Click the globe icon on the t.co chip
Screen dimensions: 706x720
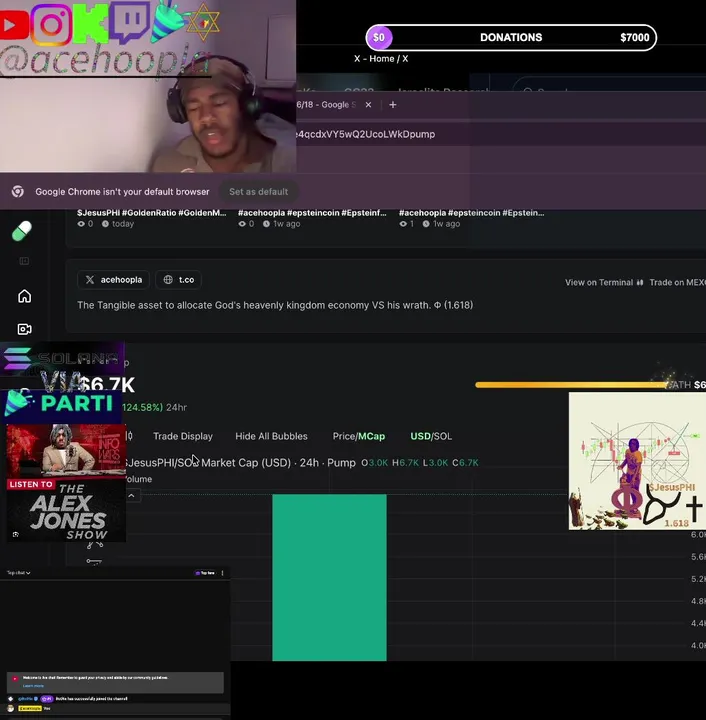click(168, 280)
